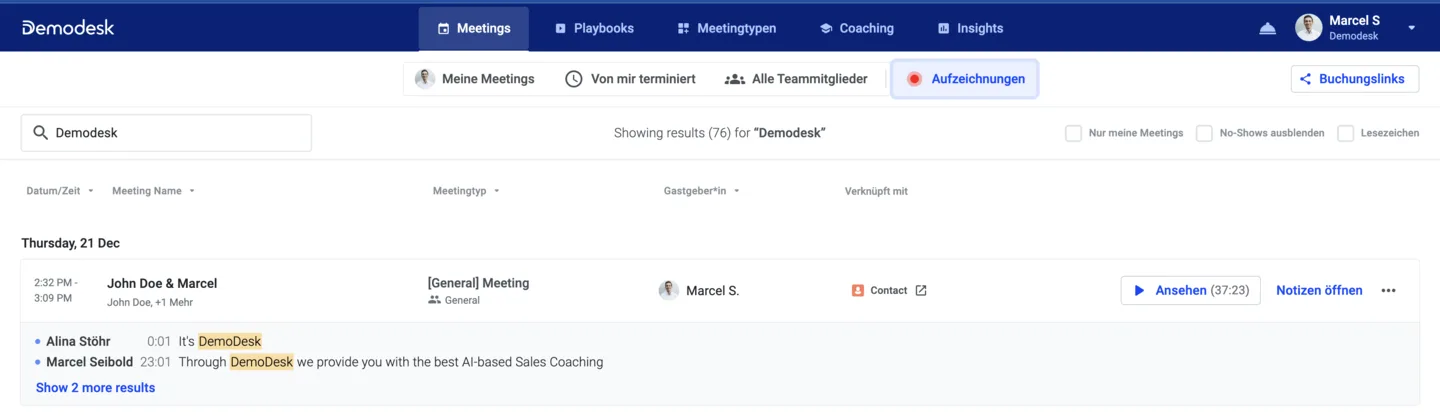Click John Doe, +1 Mehr participants text
The height and width of the screenshot is (417, 1440).
pyautogui.click(x=150, y=302)
